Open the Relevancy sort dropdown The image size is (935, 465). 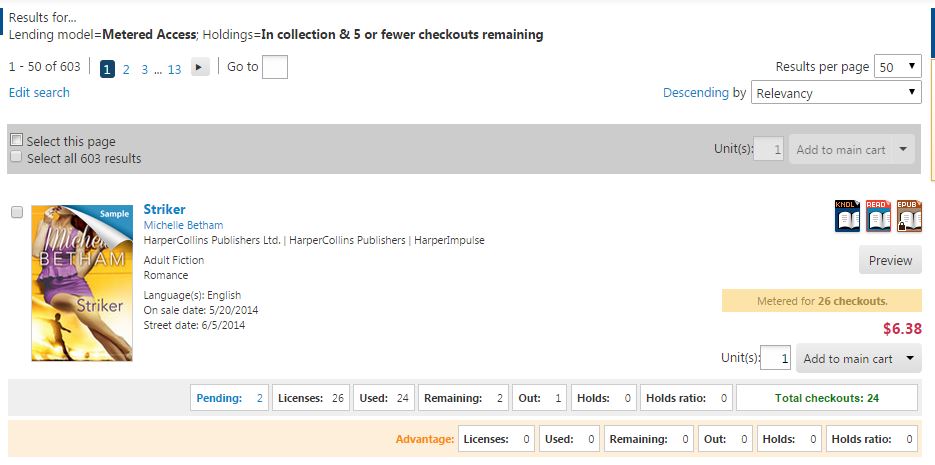[x=836, y=92]
